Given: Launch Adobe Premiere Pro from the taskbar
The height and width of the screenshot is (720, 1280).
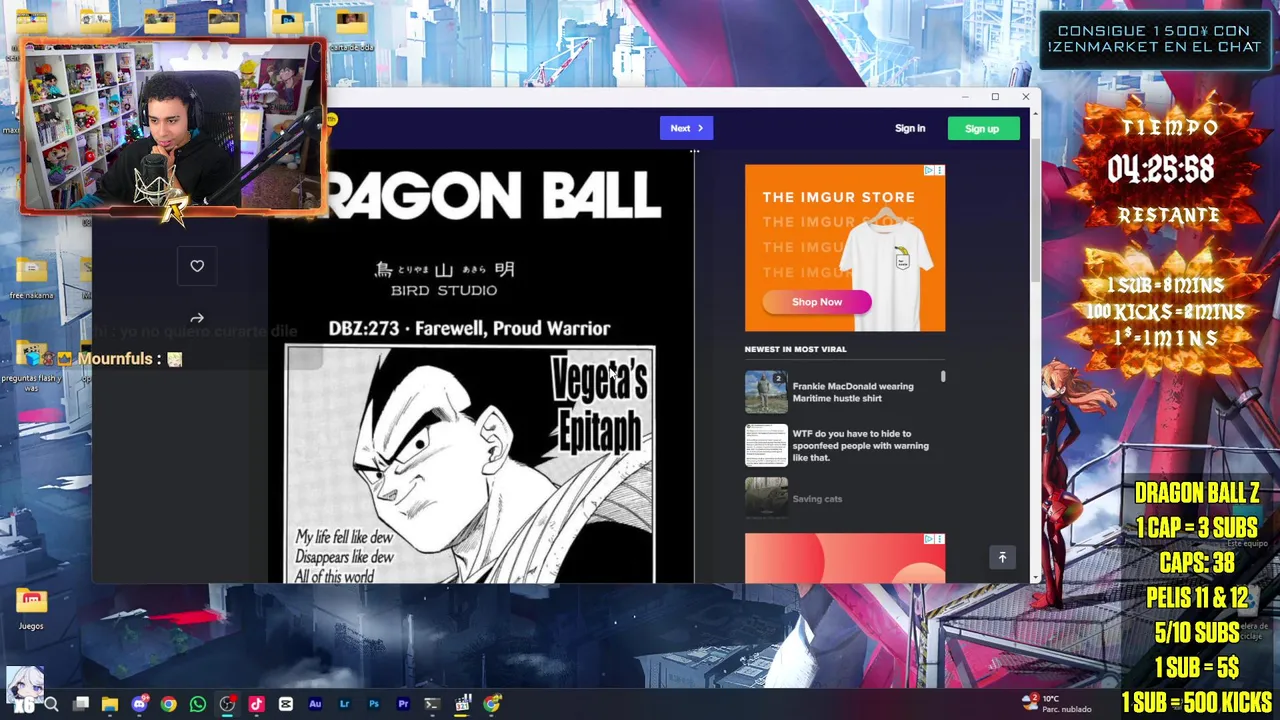Looking at the screenshot, I should coord(403,704).
